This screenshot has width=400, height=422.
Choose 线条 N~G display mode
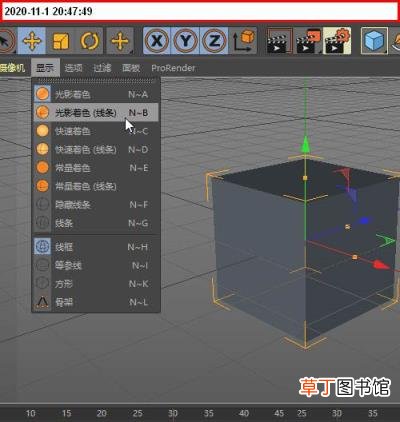(96, 223)
